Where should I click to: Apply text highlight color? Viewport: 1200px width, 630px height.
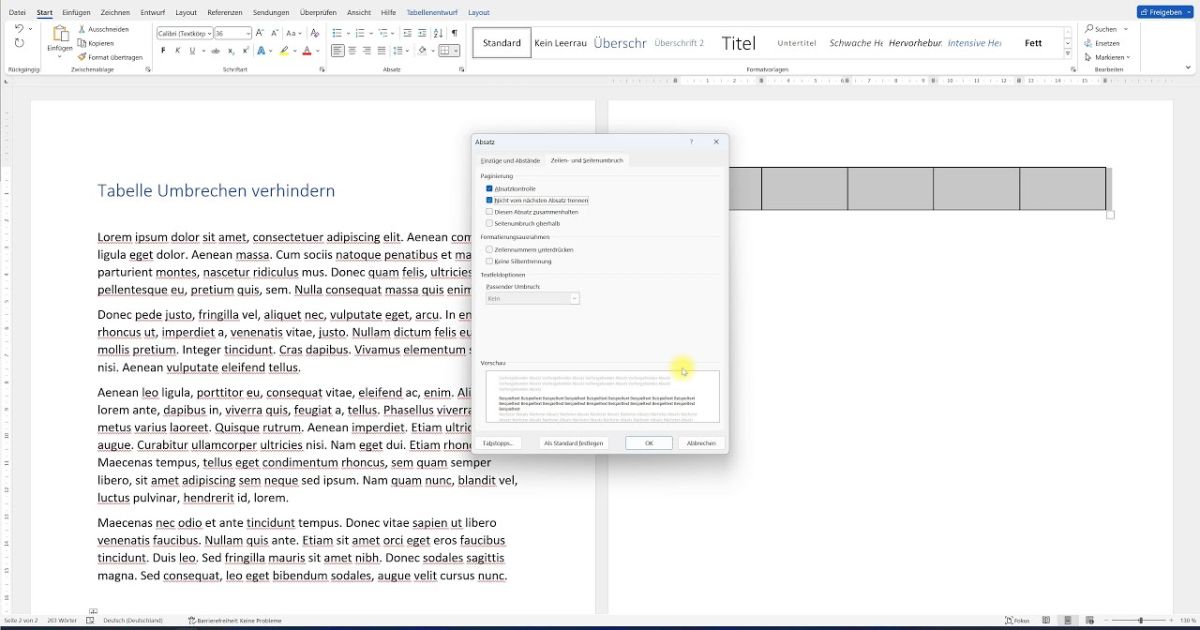(286, 50)
